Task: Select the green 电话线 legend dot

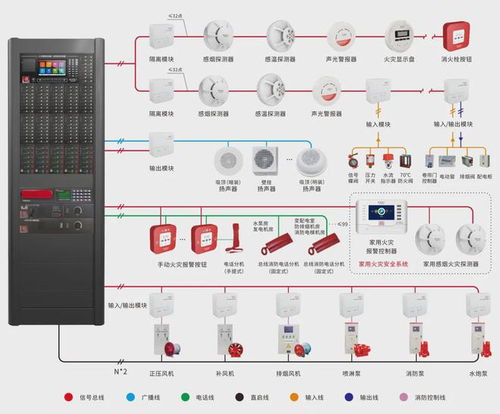Action: point(185,397)
